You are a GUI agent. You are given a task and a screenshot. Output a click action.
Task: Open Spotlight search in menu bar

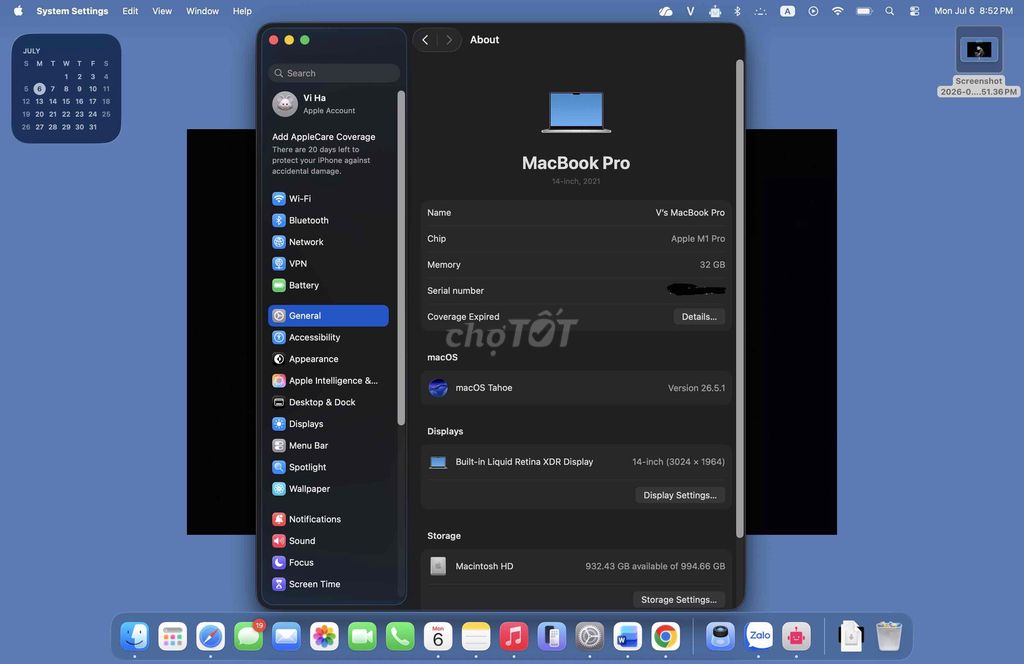889,11
